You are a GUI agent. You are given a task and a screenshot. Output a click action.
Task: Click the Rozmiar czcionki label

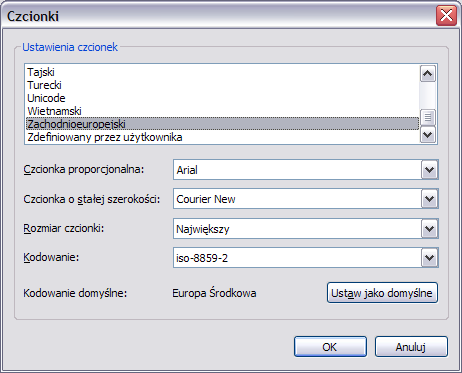[64, 228]
